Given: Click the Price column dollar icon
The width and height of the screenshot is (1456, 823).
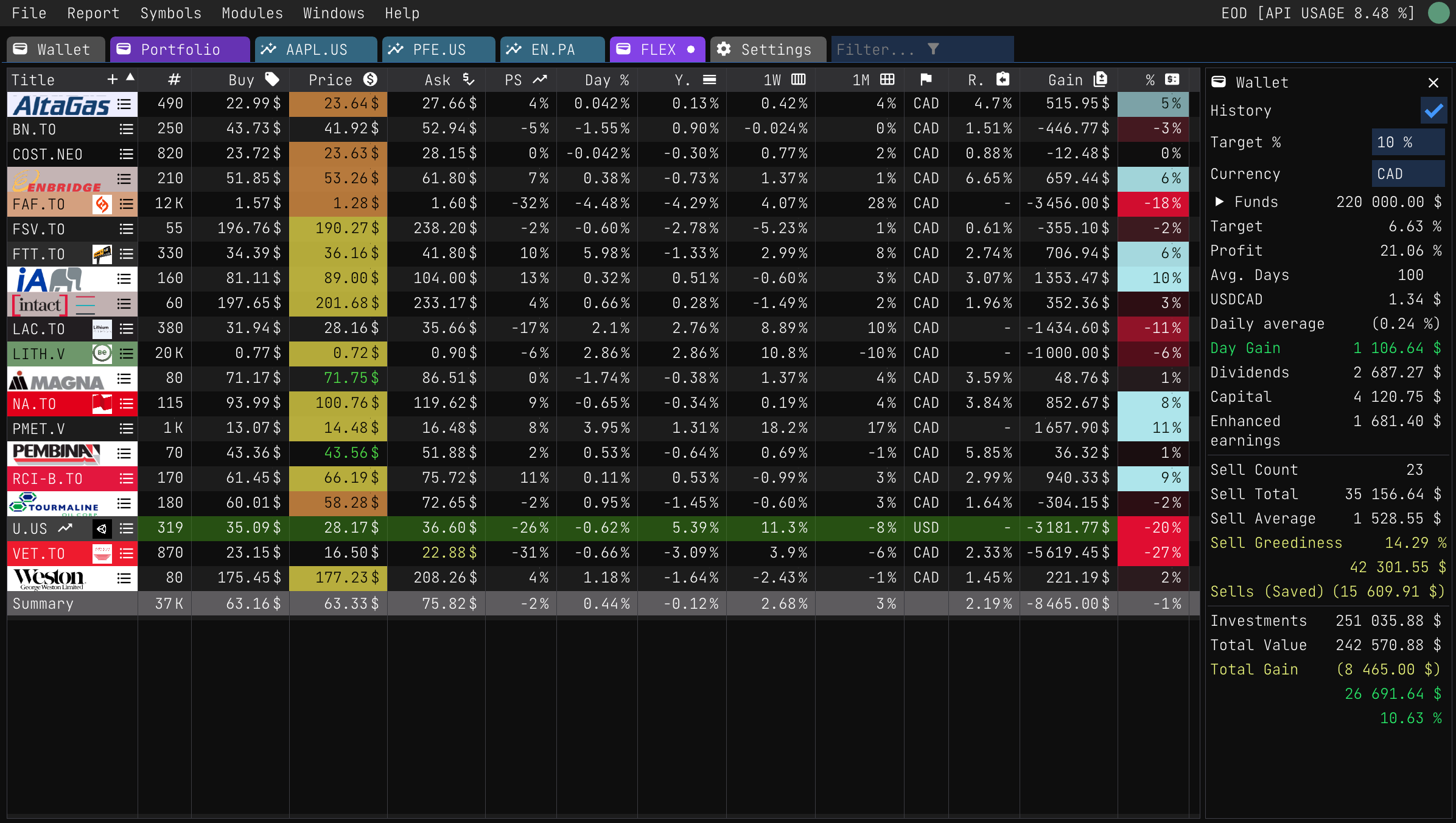Looking at the screenshot, I should tap(370, 79).
